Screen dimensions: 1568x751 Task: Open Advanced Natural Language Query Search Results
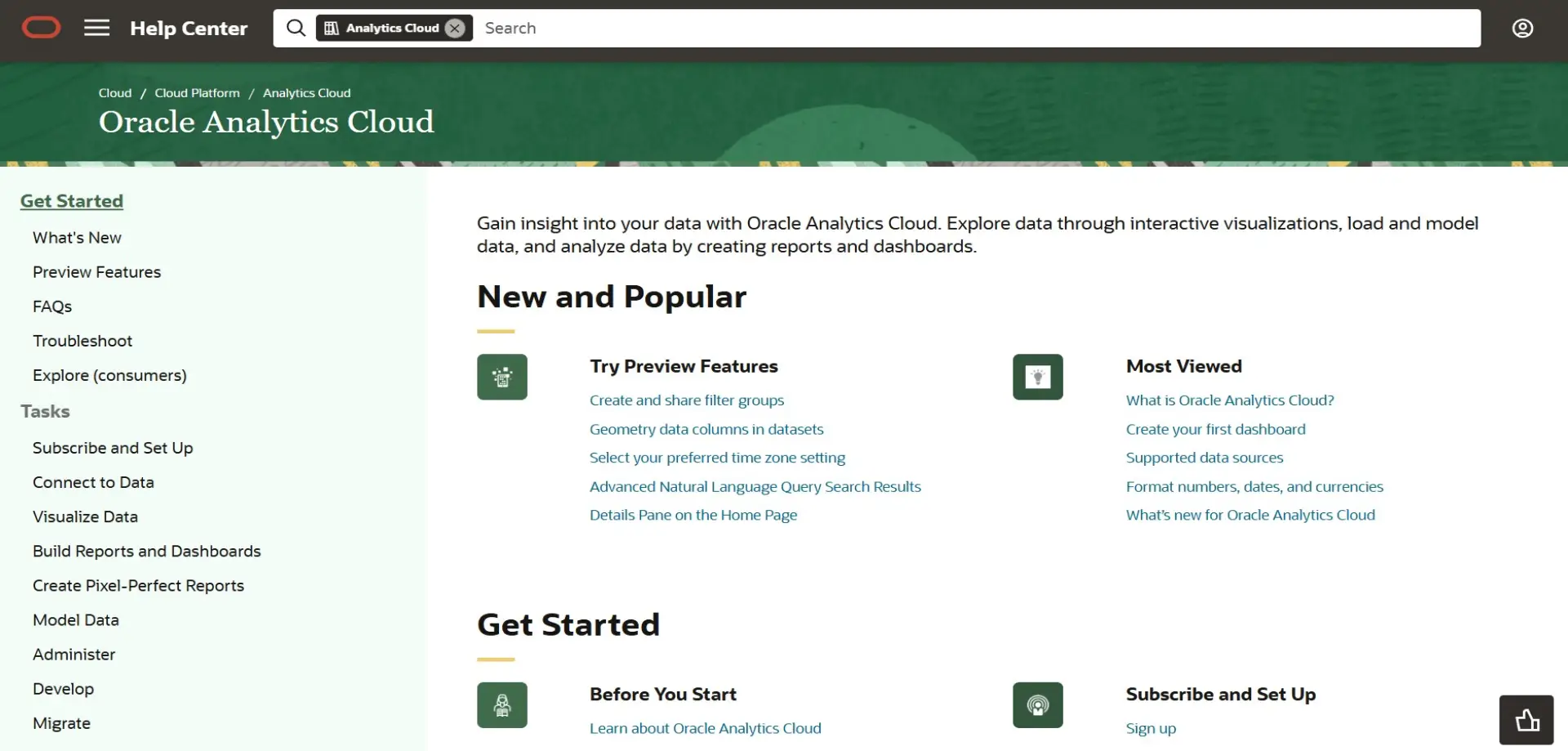click(755, 486)
